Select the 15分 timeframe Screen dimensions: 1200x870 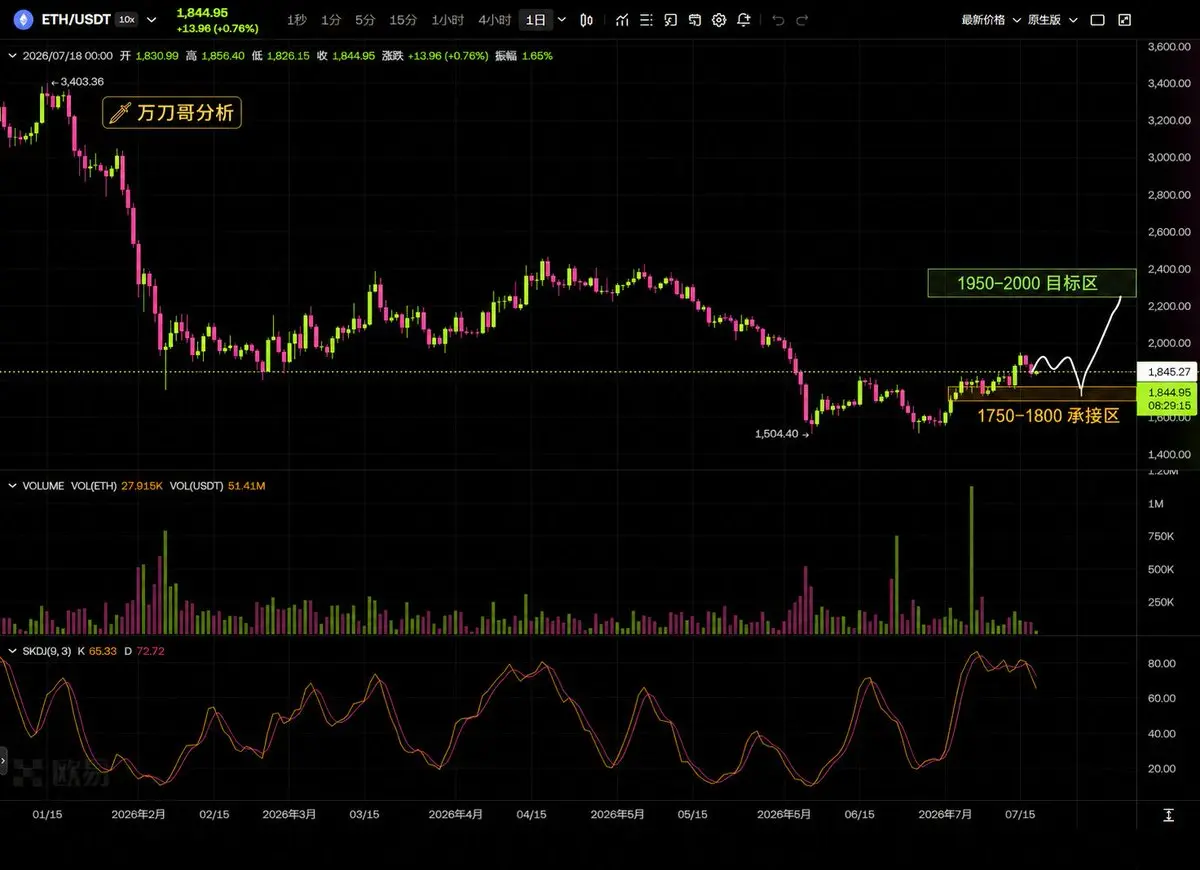[x=403, y=20]
